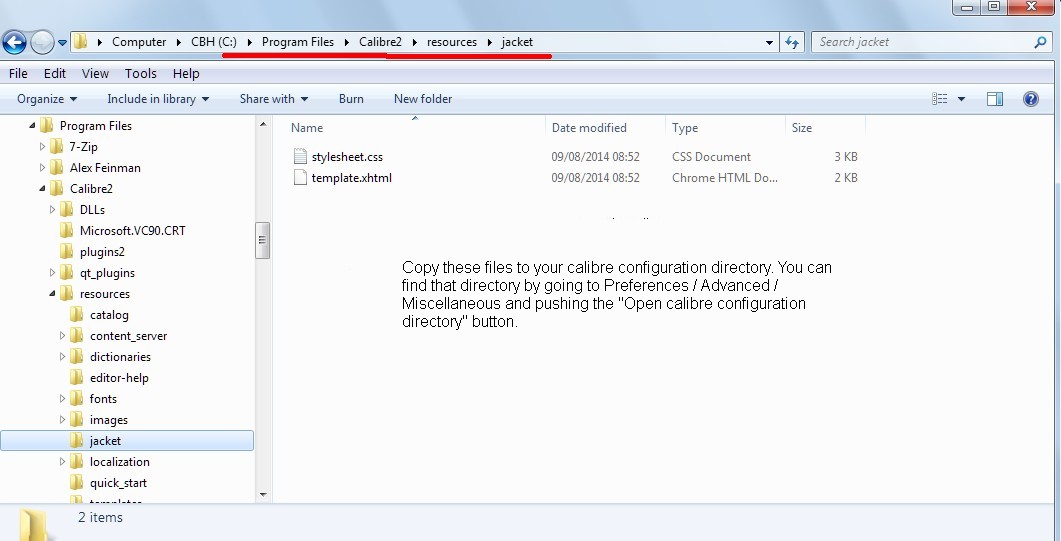The image size is (1061, 541).
Task: Select the jacket folder in tree
Action: click(127, 441)
